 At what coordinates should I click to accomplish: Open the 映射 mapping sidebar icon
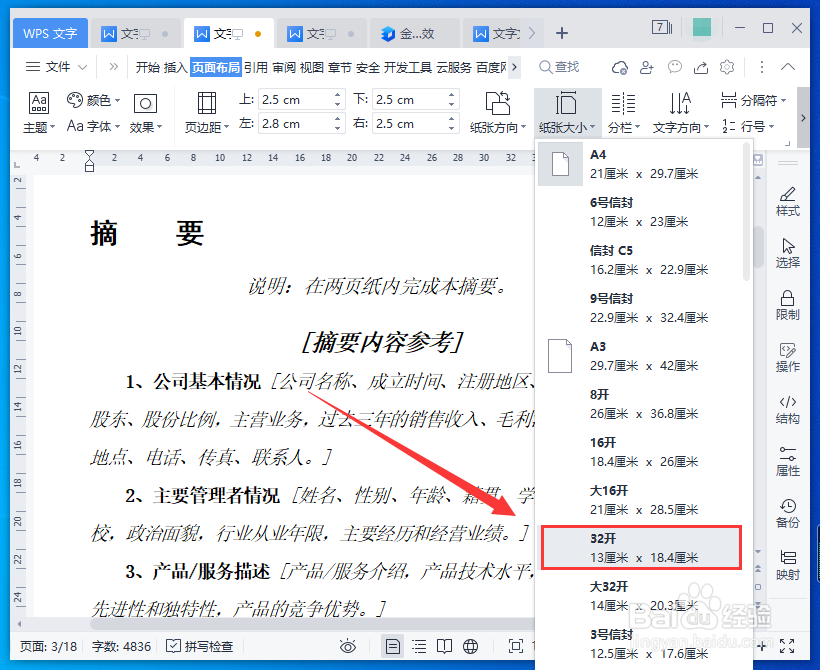[x=788, y=566]
